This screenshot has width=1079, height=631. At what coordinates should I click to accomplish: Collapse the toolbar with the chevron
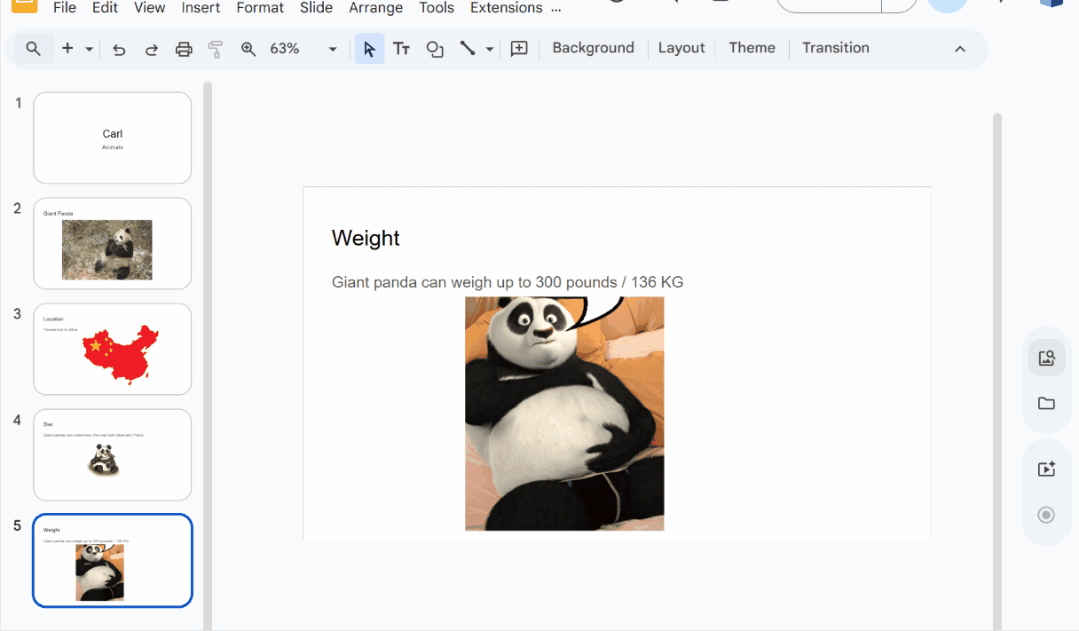pyautogui.click(x=960, y=49)
